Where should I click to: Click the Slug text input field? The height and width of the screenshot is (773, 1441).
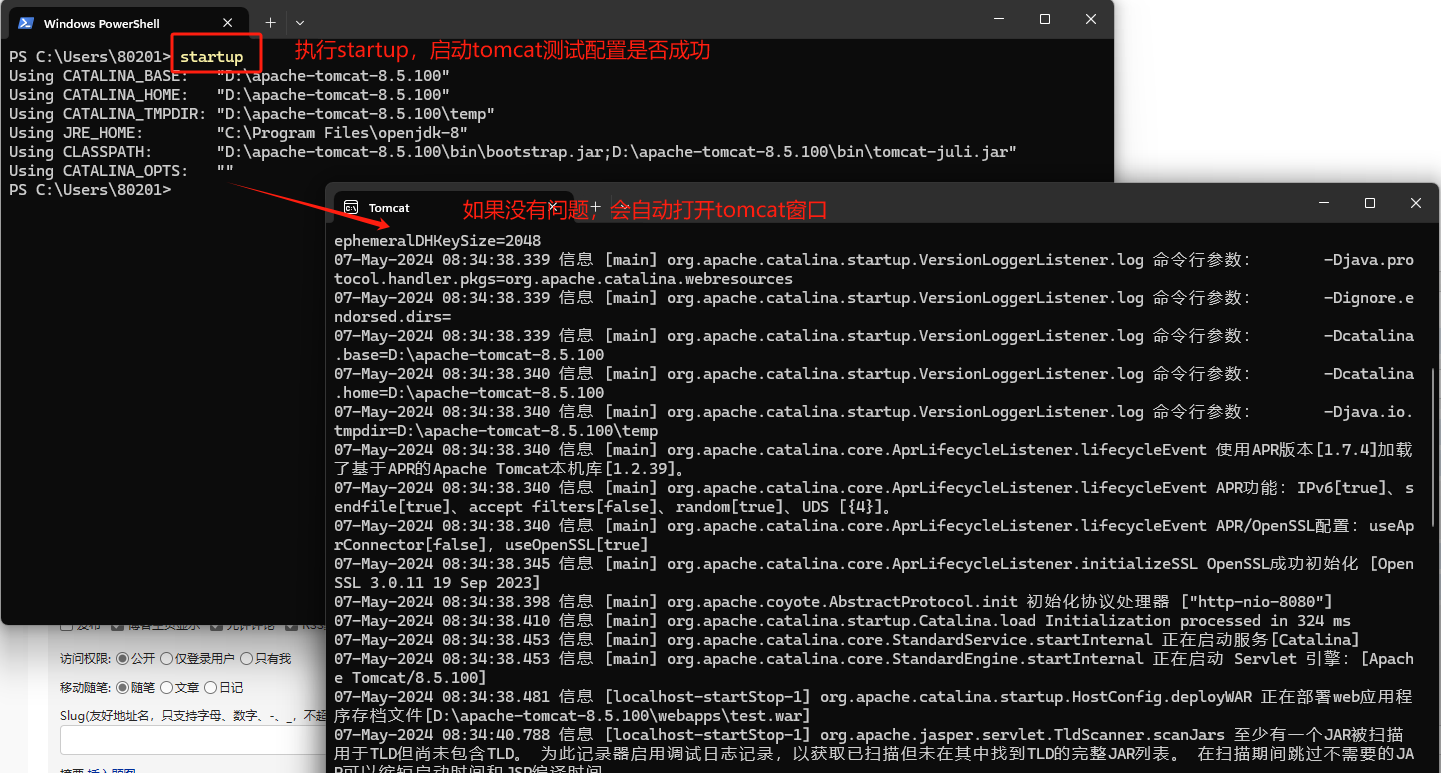click(x=194, y=740)
